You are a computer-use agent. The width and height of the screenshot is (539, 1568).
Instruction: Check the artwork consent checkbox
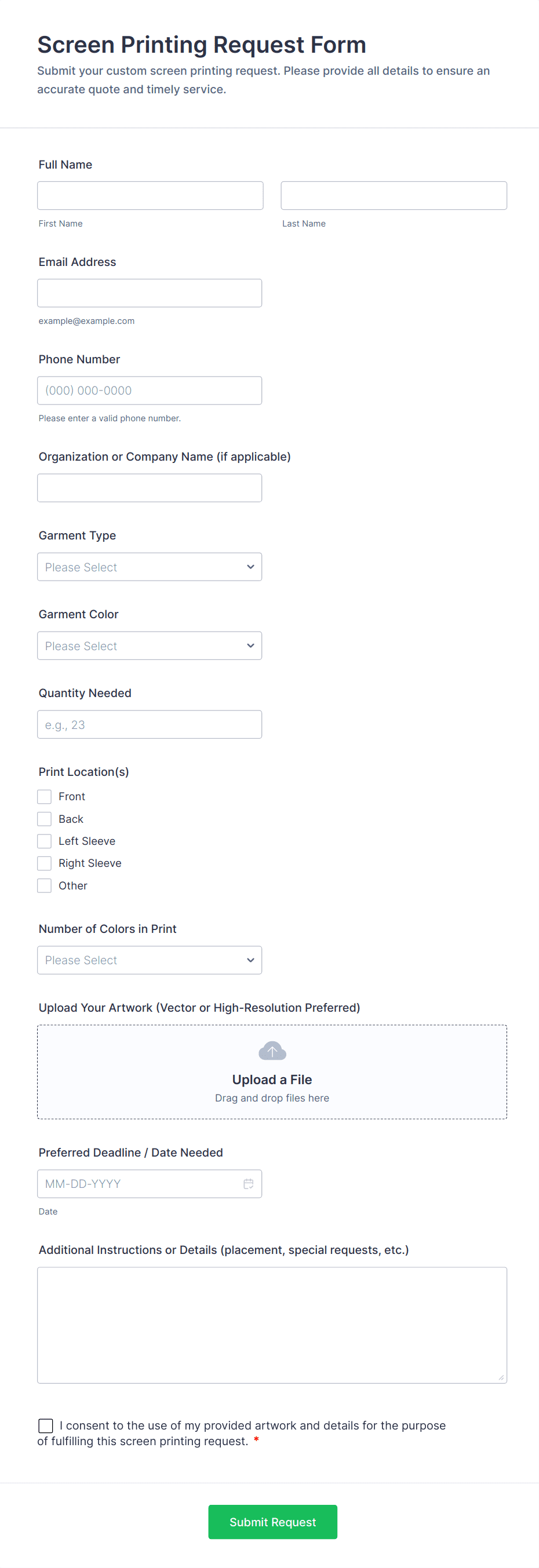pyautogui.click(x=45, y=1425)
